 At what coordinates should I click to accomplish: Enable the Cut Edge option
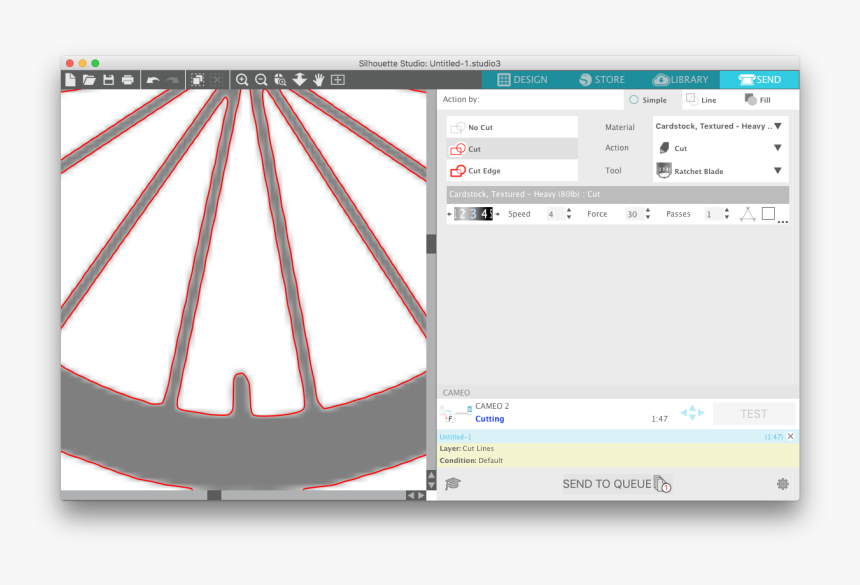(511, 170)
